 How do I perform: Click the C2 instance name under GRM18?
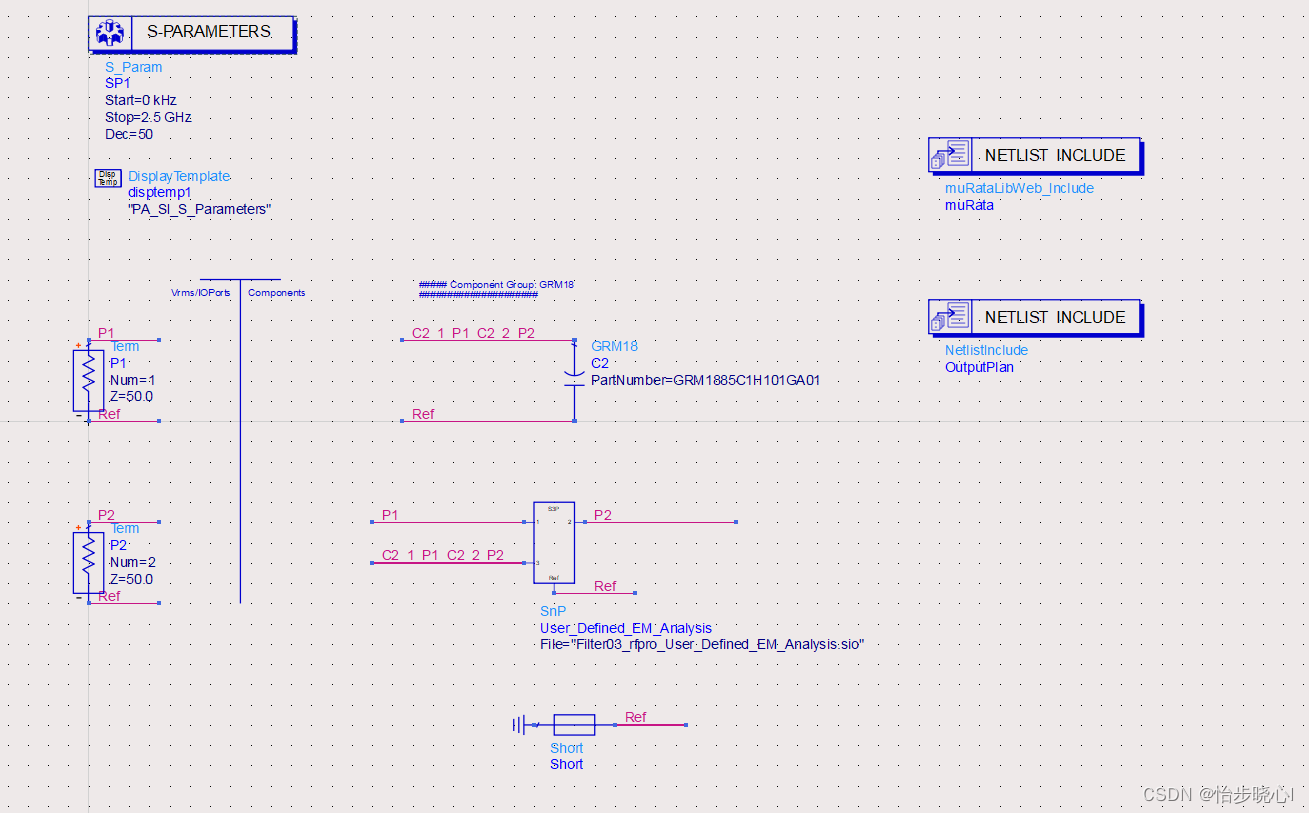600,363
